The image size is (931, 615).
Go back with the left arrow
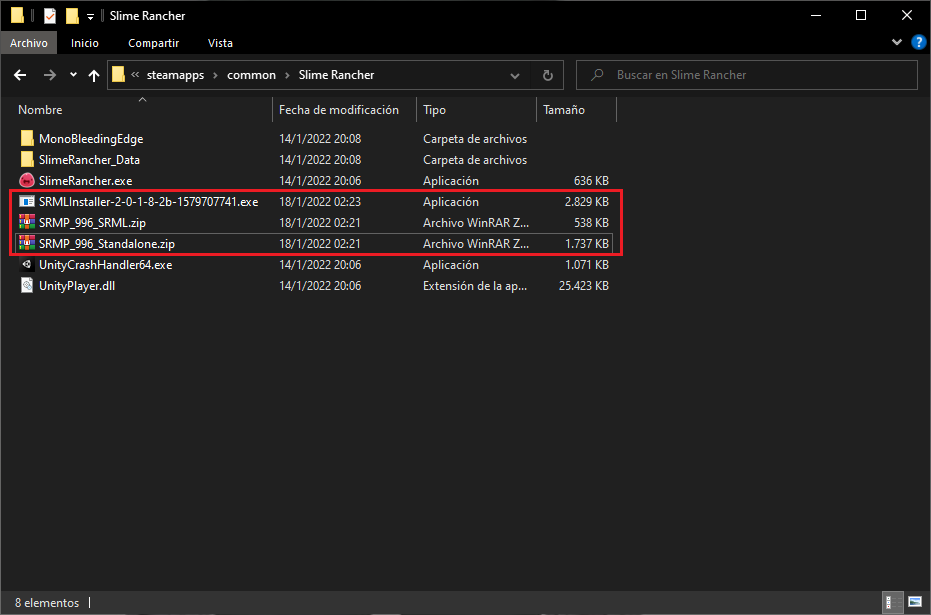click(20, 75)
